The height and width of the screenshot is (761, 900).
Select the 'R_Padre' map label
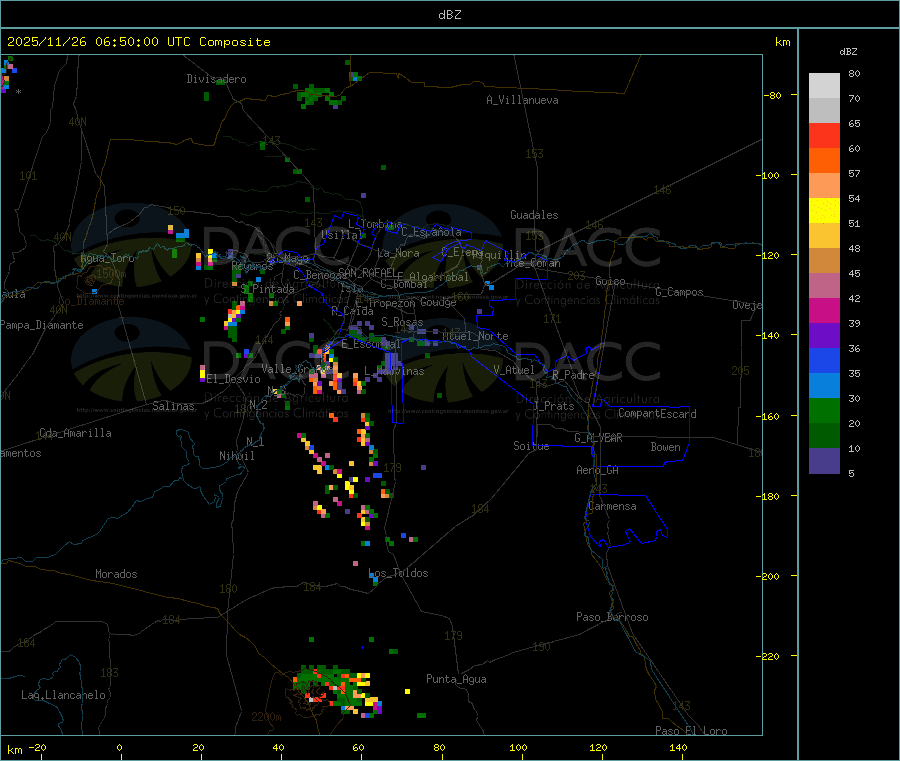tap(573, 375)
